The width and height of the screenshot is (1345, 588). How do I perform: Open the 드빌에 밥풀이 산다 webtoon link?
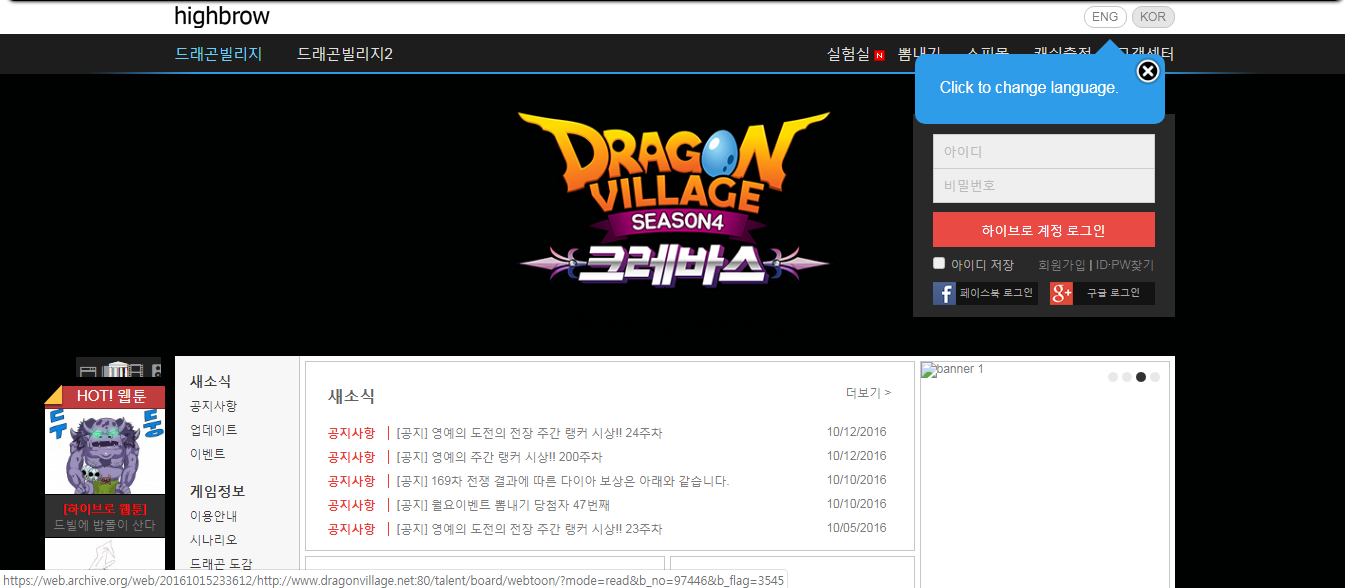point(104,525)
